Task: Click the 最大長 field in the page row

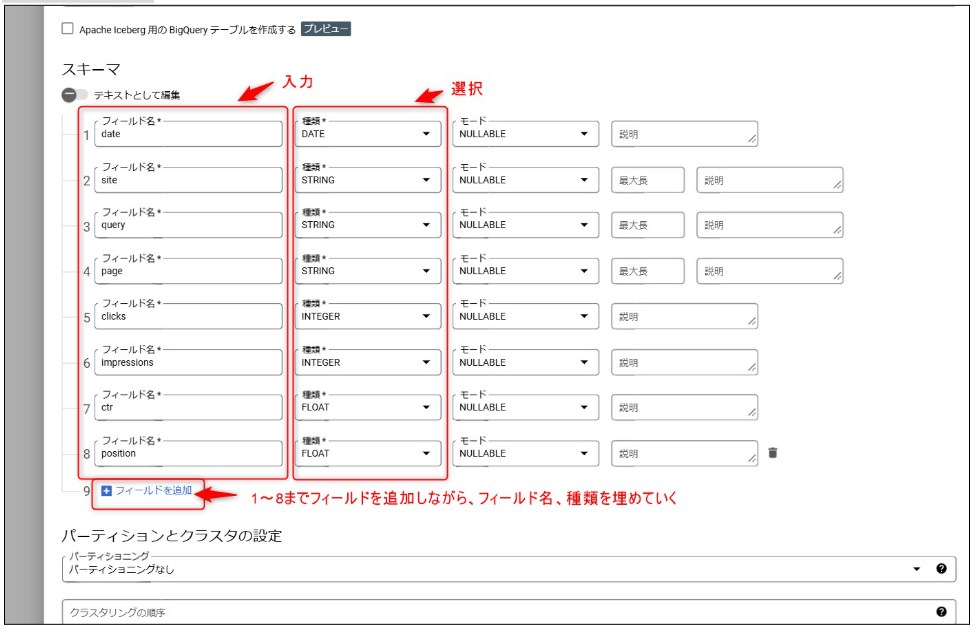Action: (647, 271)
